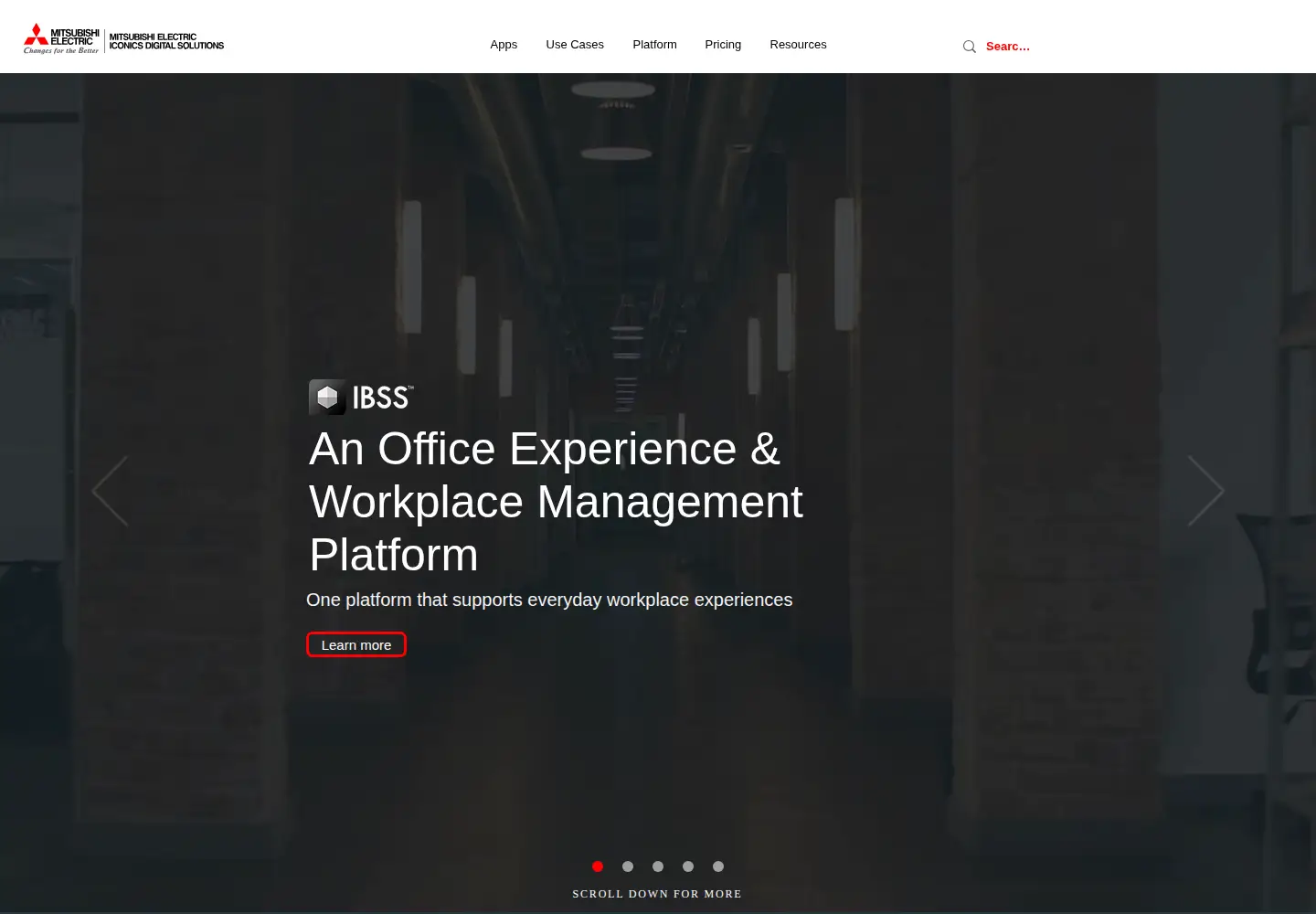The height and width of the screenshot is (914, 1316).
Task: Click the Learn more button
Action: pyautogui.click(x=356, y=644)
